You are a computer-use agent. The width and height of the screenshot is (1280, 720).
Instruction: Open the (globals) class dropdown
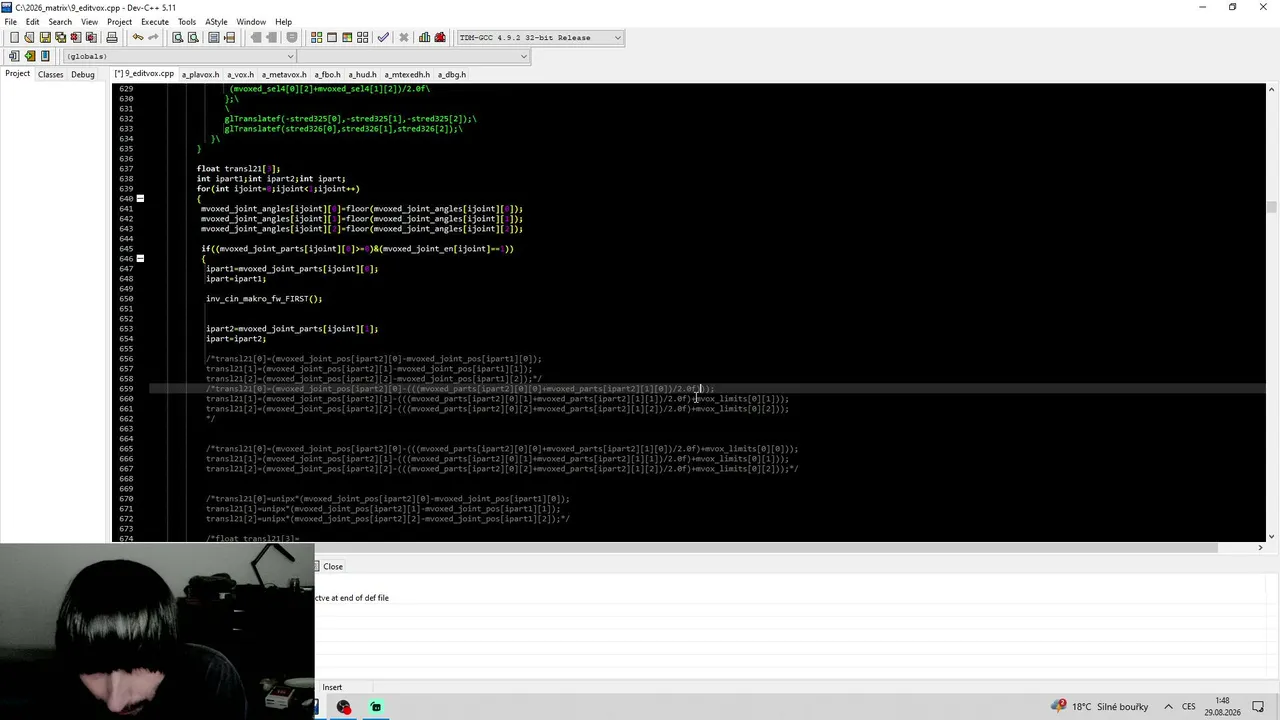click(180, 56)
